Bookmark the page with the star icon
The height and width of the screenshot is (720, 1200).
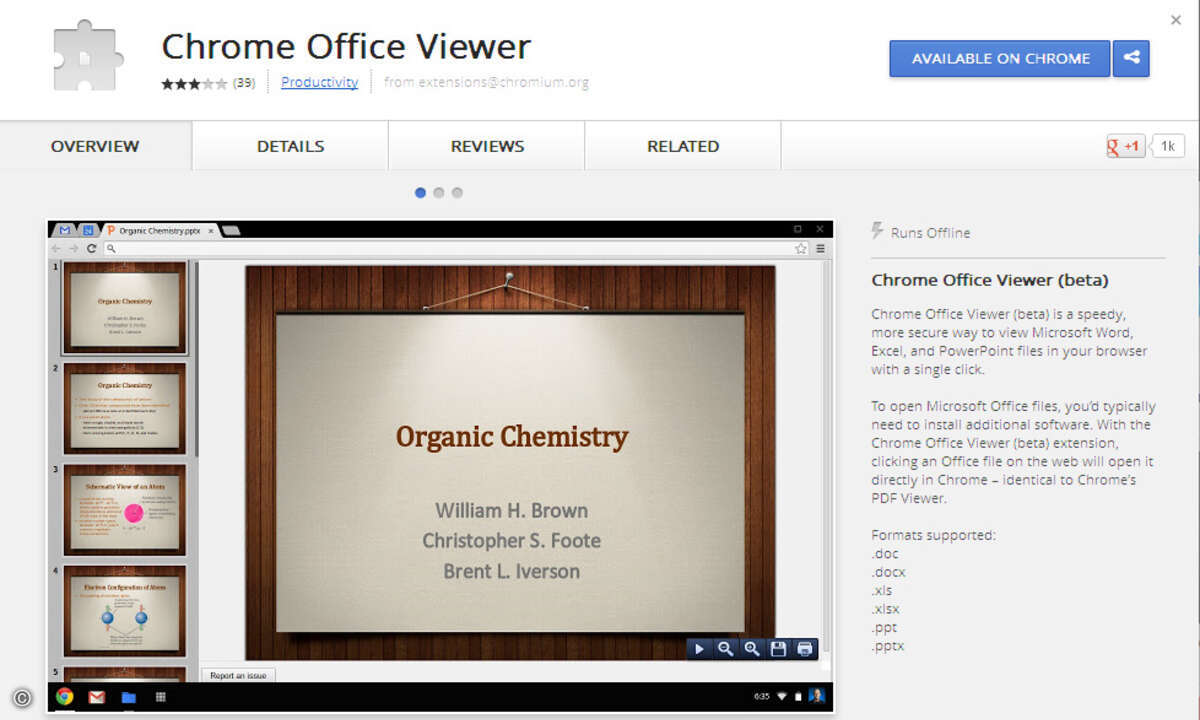click(801, 248)
